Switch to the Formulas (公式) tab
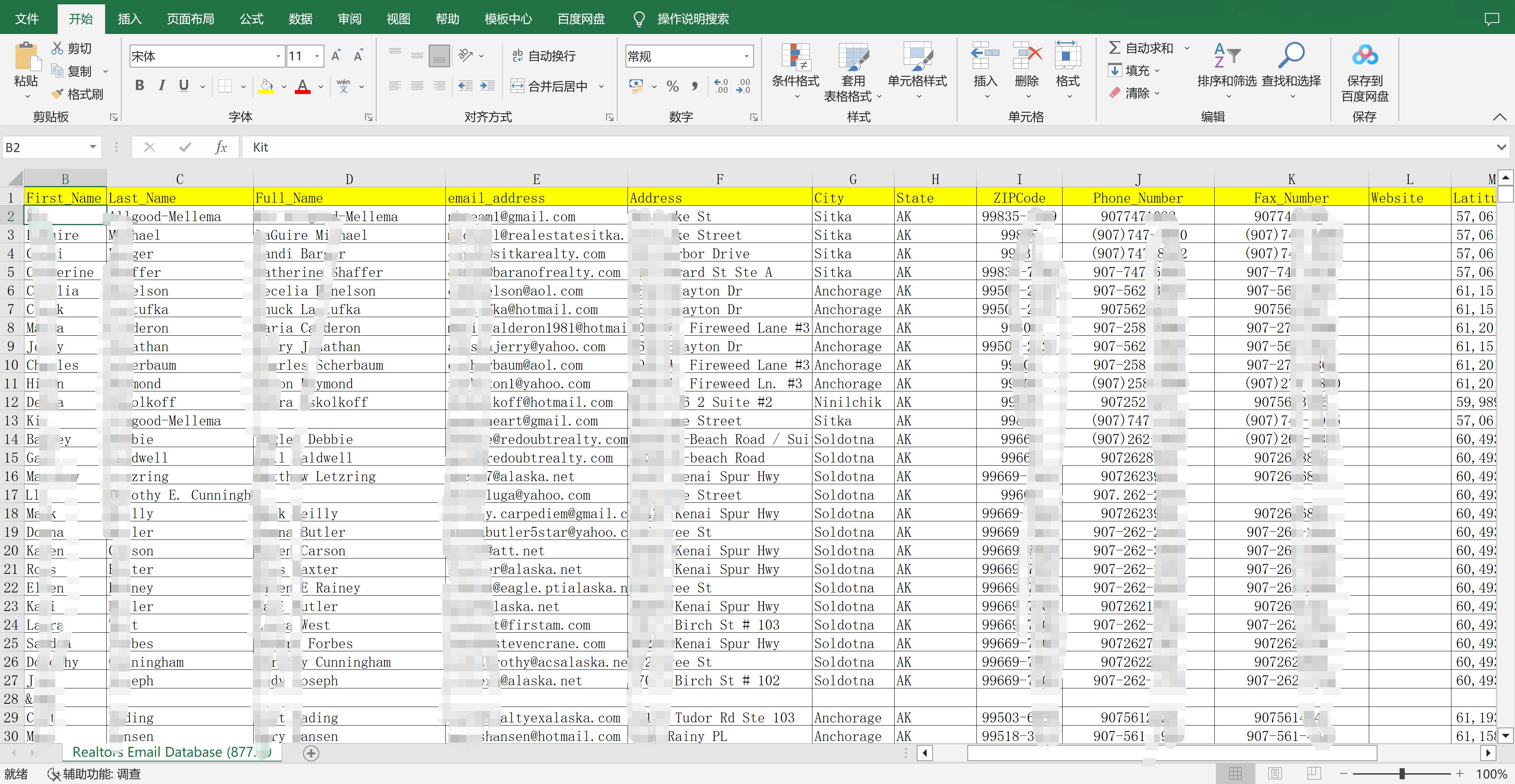Image resolution: width=1515 pixels, height=784 pixels. 251,19
